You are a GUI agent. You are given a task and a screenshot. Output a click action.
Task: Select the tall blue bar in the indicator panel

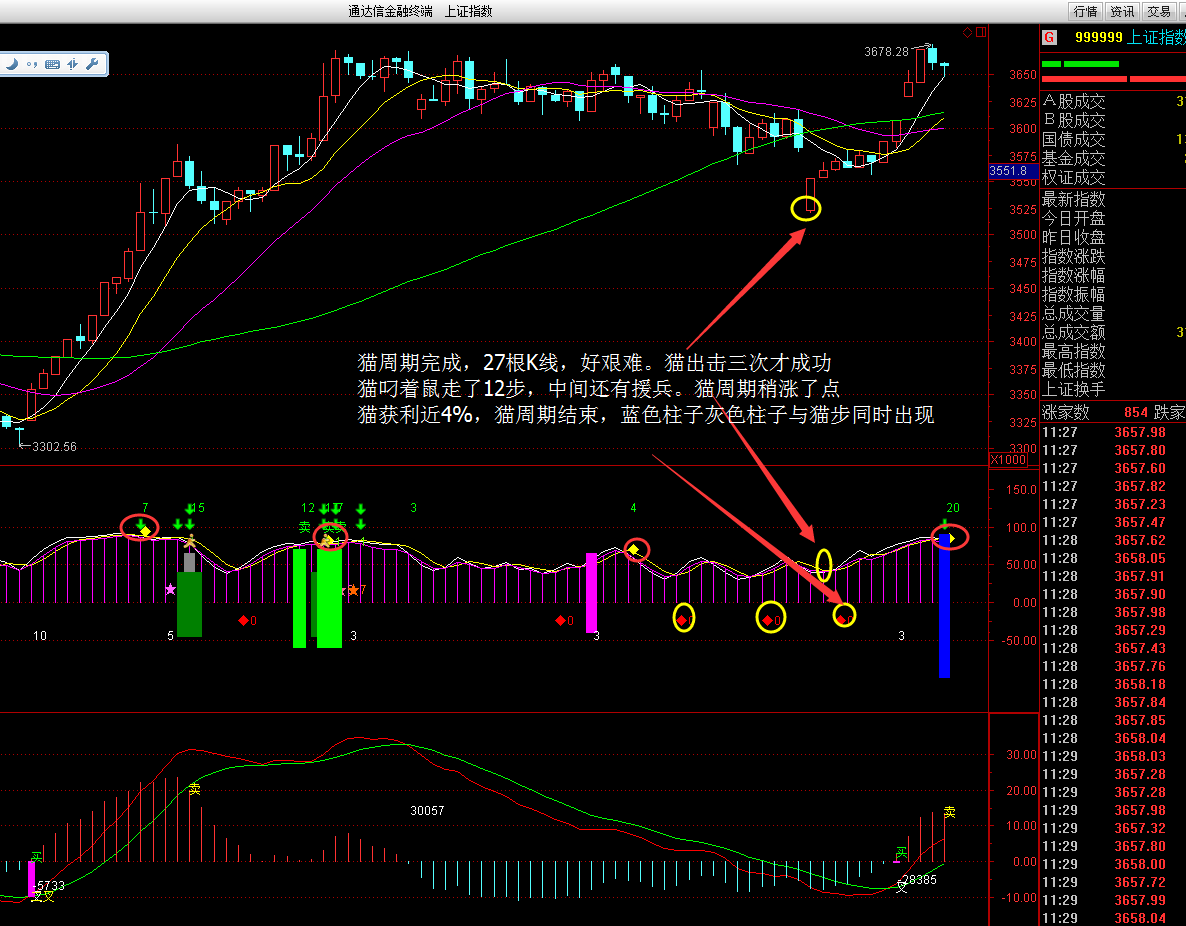944,610
